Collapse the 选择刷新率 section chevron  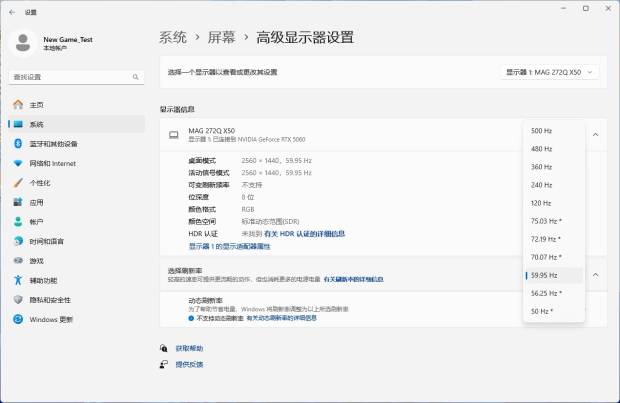tap(595, 275)
